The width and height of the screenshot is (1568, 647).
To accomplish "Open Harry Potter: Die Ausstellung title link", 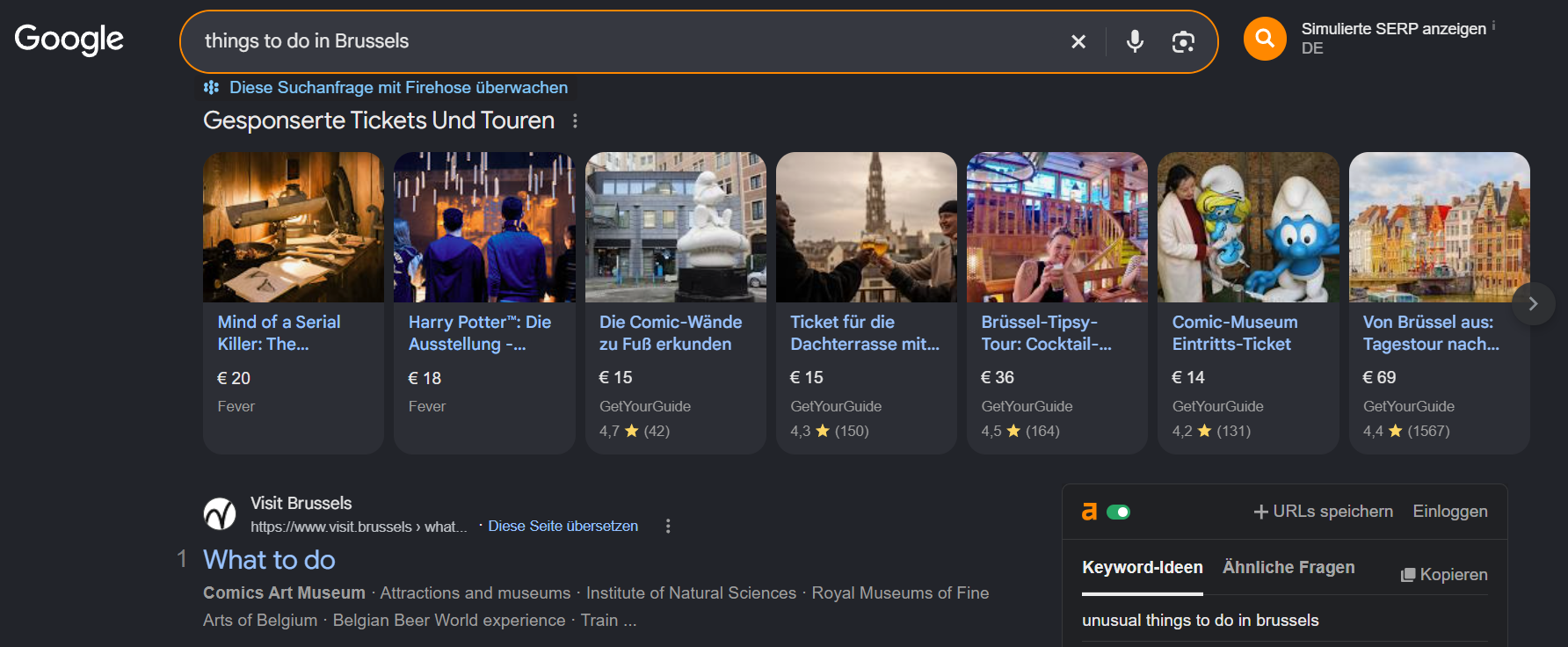I will coord(480,333).
